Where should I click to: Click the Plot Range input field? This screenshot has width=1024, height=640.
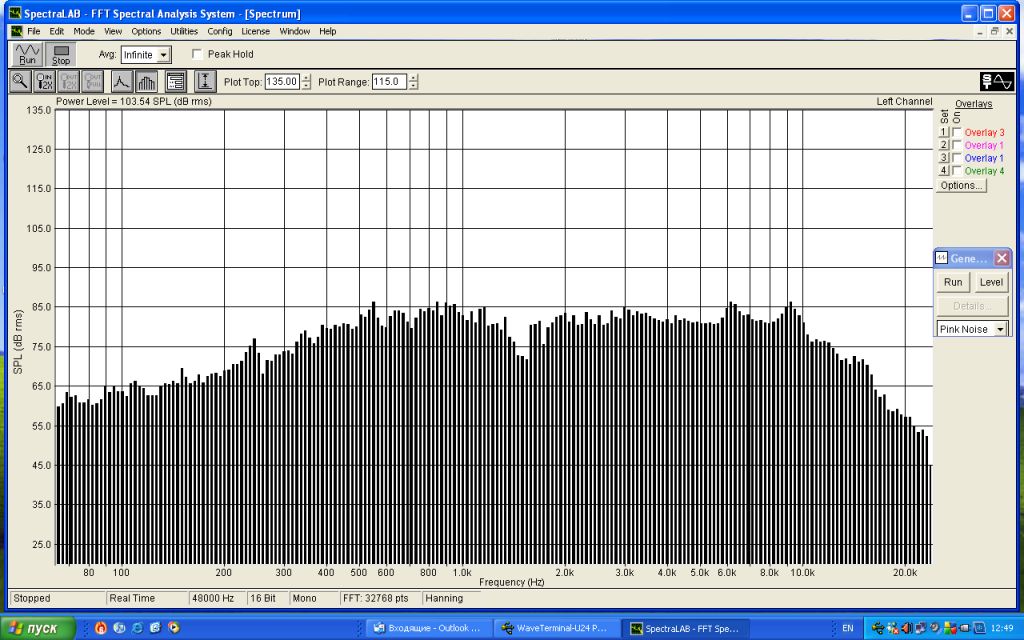(x=389, y=82)
